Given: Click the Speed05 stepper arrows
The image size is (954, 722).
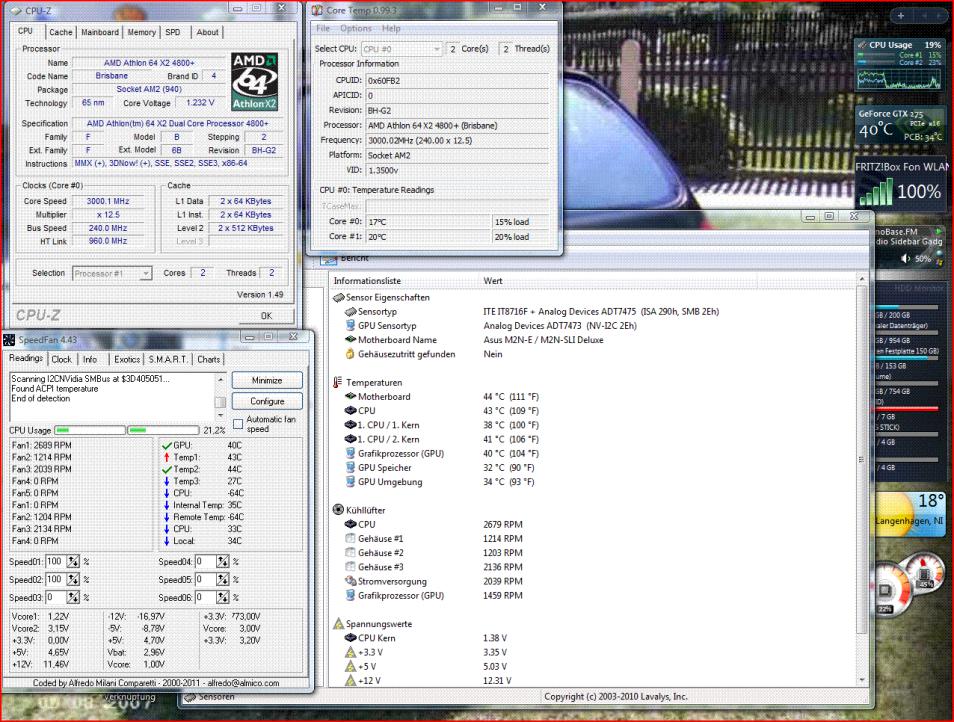Looking at the screenshot, I should pos(223,580).
